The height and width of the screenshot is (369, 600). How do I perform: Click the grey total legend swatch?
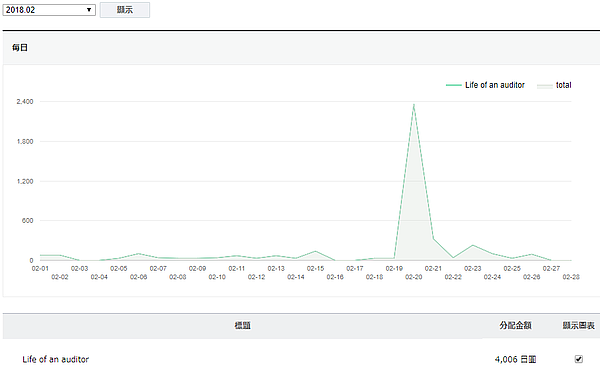click(x=545, y=85)
